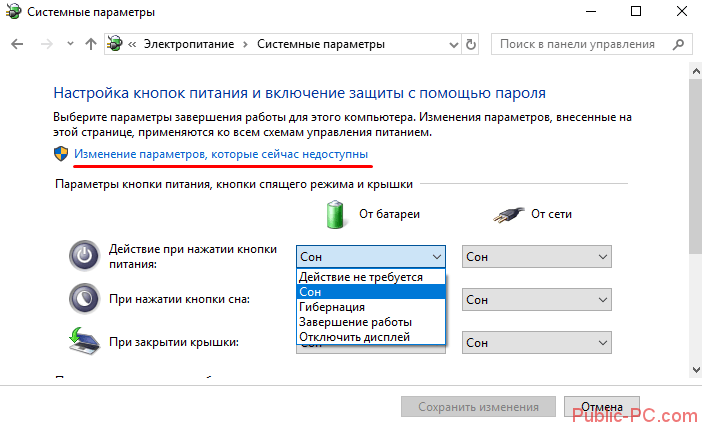
Task: Click the UAC shield icon
Action: (x=61, y=154)
